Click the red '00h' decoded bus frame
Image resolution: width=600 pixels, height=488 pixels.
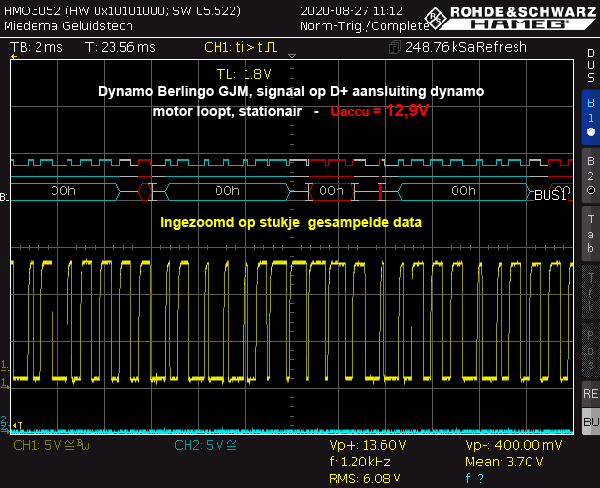coord(331,191)
